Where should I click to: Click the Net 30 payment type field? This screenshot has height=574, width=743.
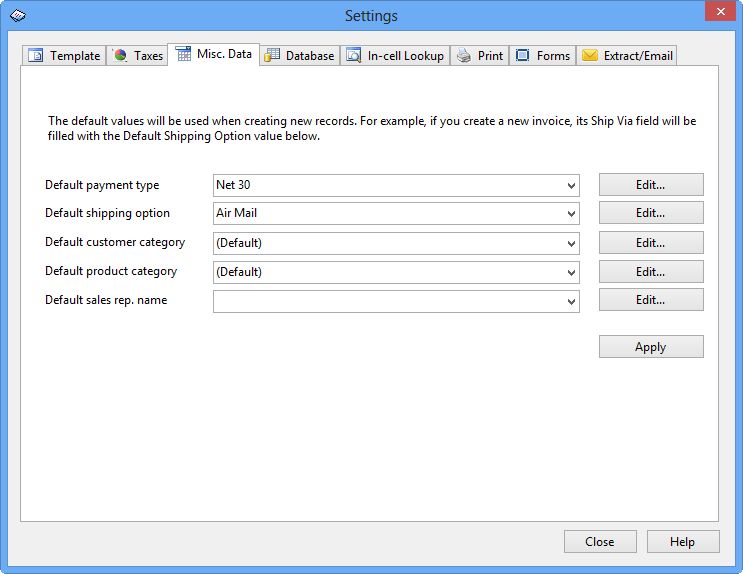click(x=396, y=185)
